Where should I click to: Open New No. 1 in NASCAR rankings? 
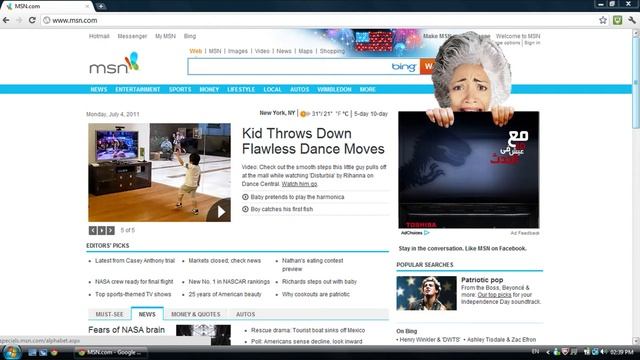tap(229, 282)
